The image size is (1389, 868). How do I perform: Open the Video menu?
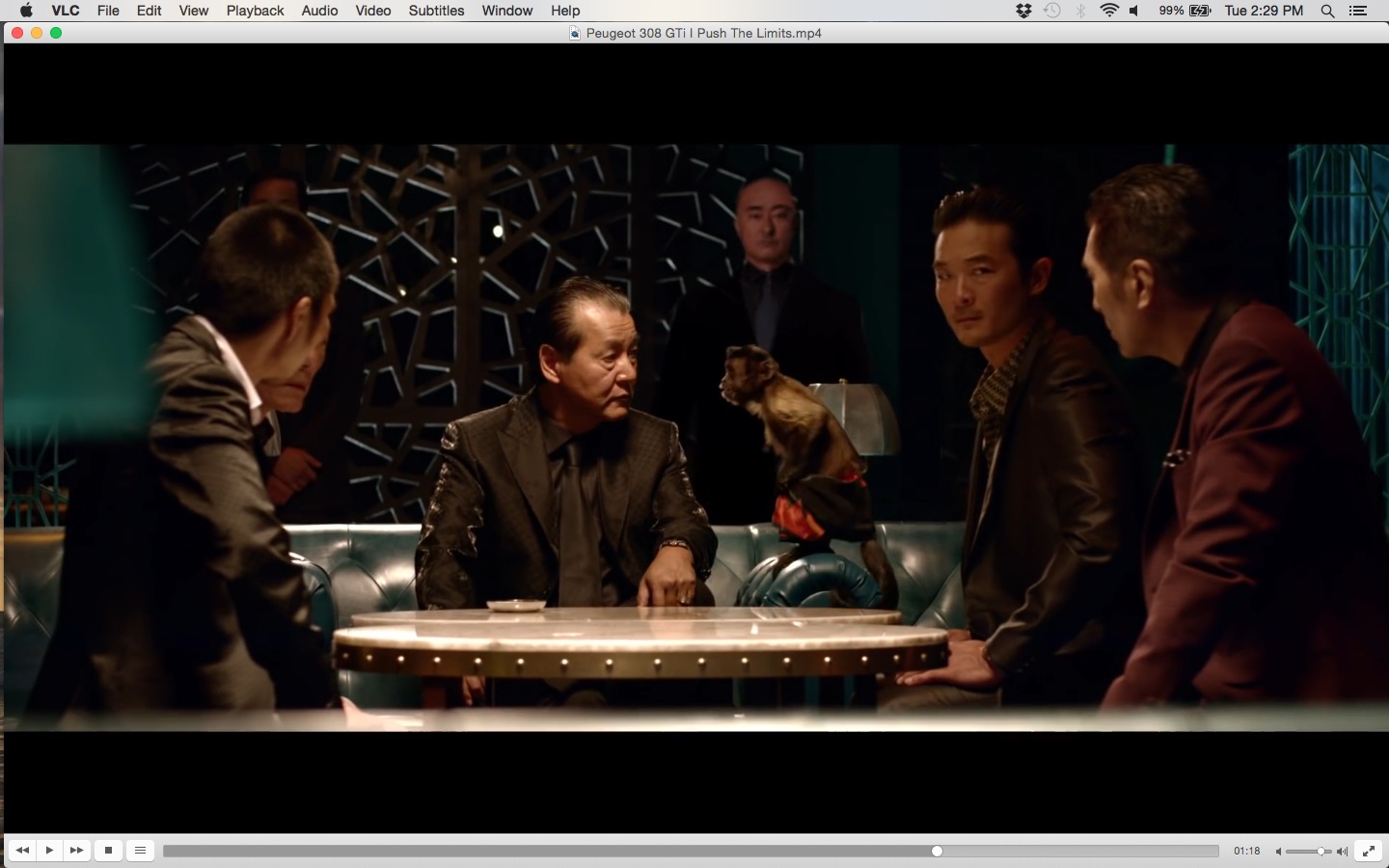[x=372, y=11]
